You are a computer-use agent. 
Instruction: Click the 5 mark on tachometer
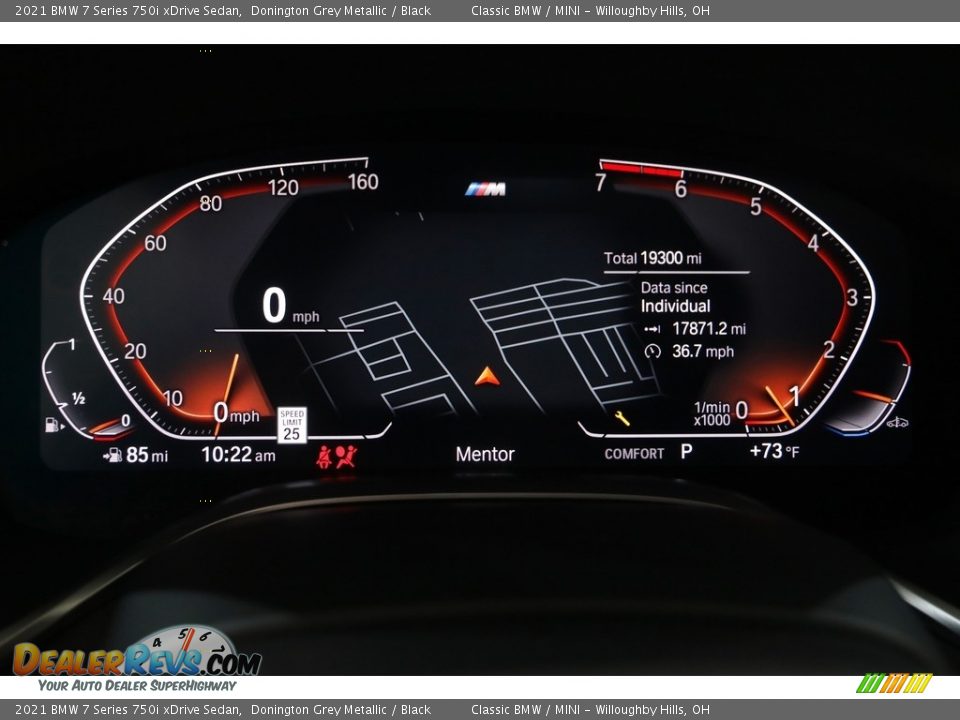[756, 207]
